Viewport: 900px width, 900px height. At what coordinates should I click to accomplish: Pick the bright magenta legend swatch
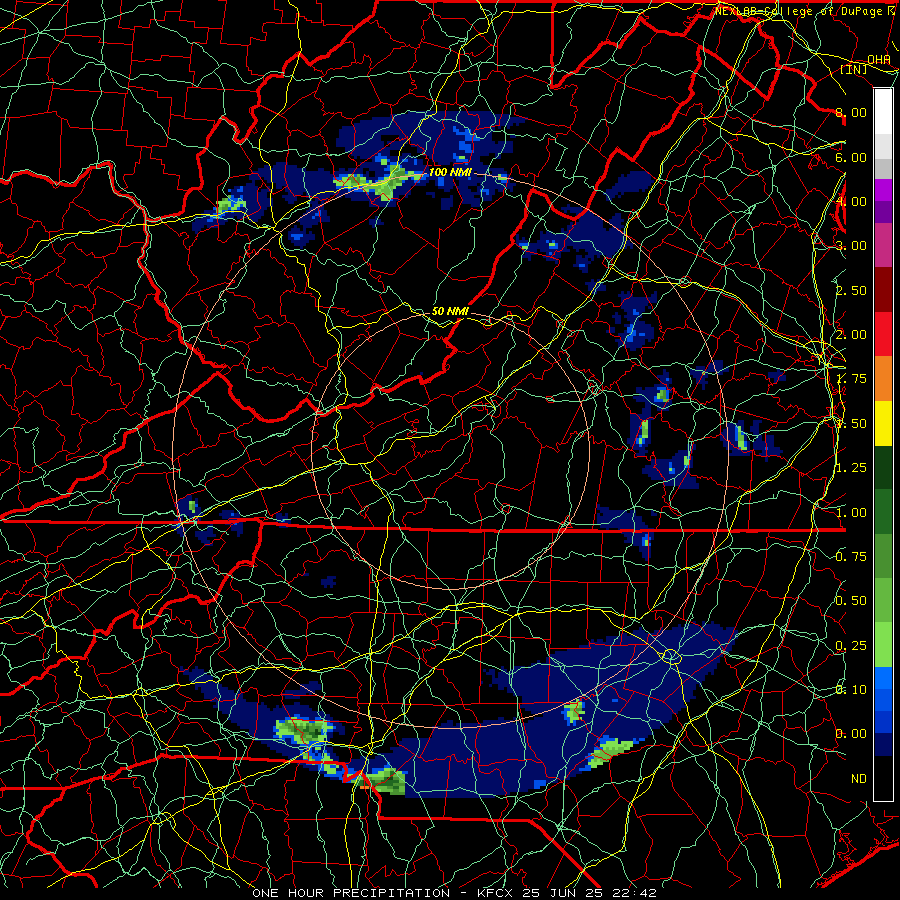click(883, 190)
